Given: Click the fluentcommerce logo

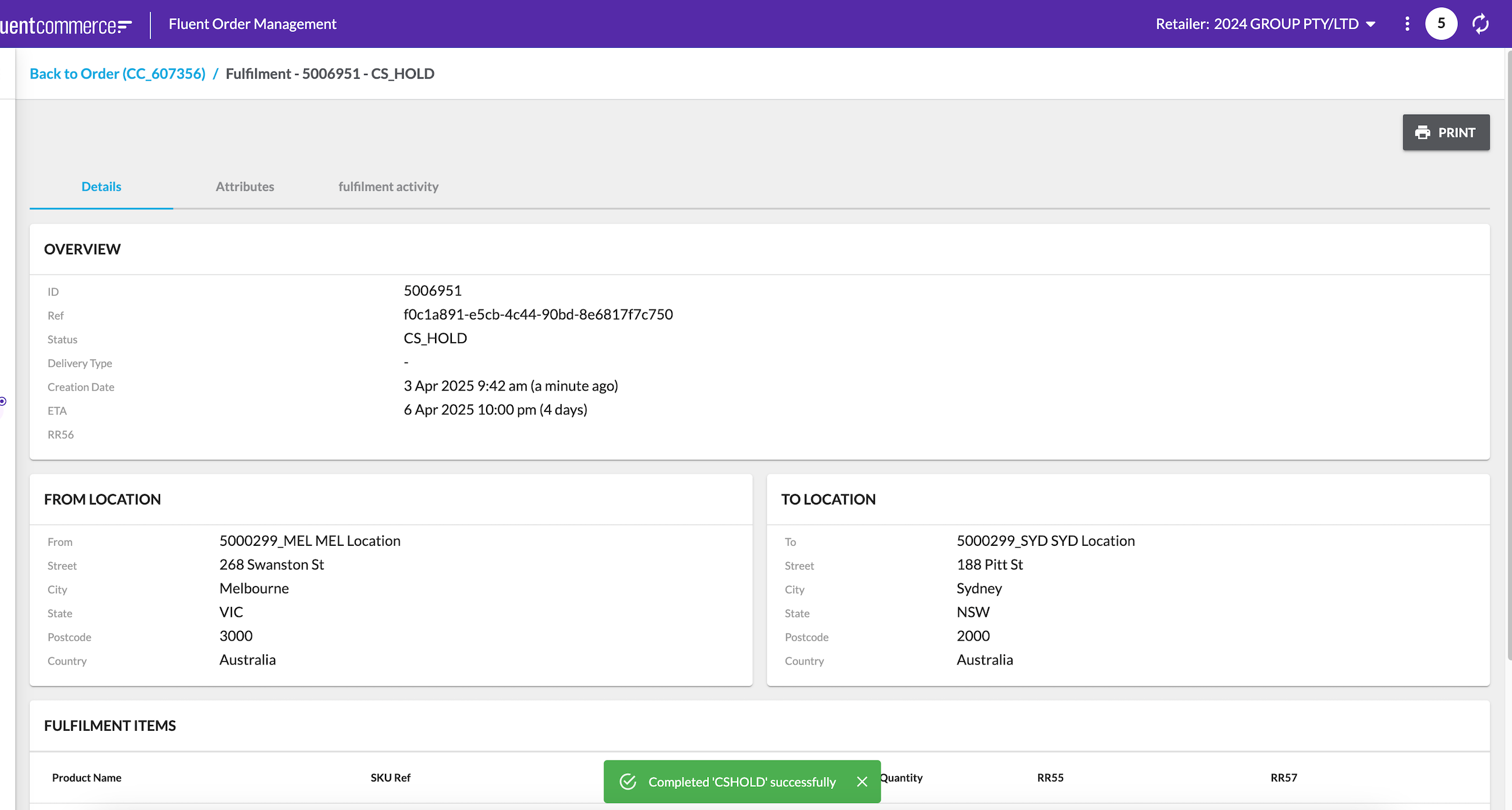Looking at the screenshot, I should pos(65,25).
